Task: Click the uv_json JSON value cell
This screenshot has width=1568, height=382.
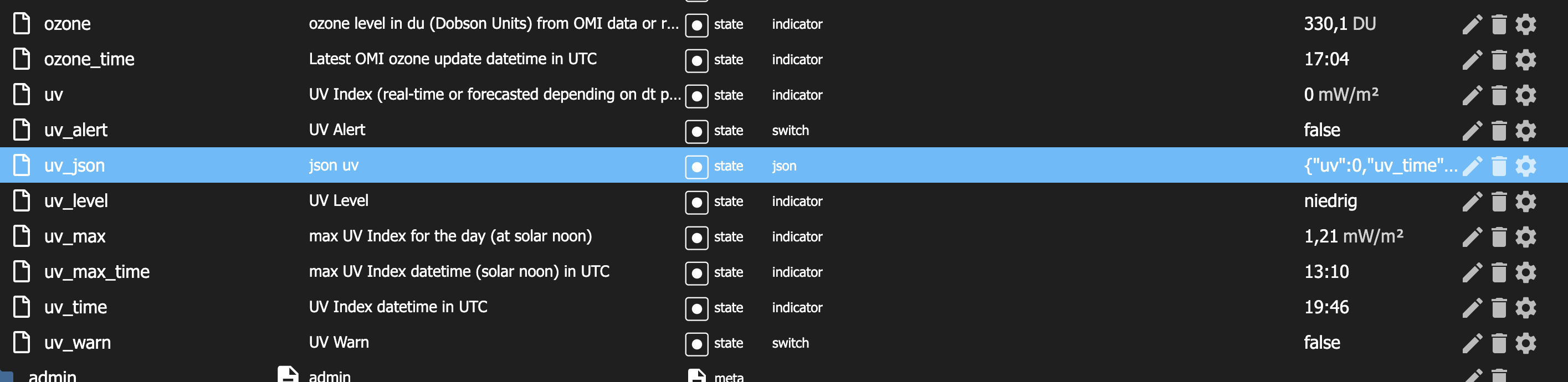Action: (1379, 166)
